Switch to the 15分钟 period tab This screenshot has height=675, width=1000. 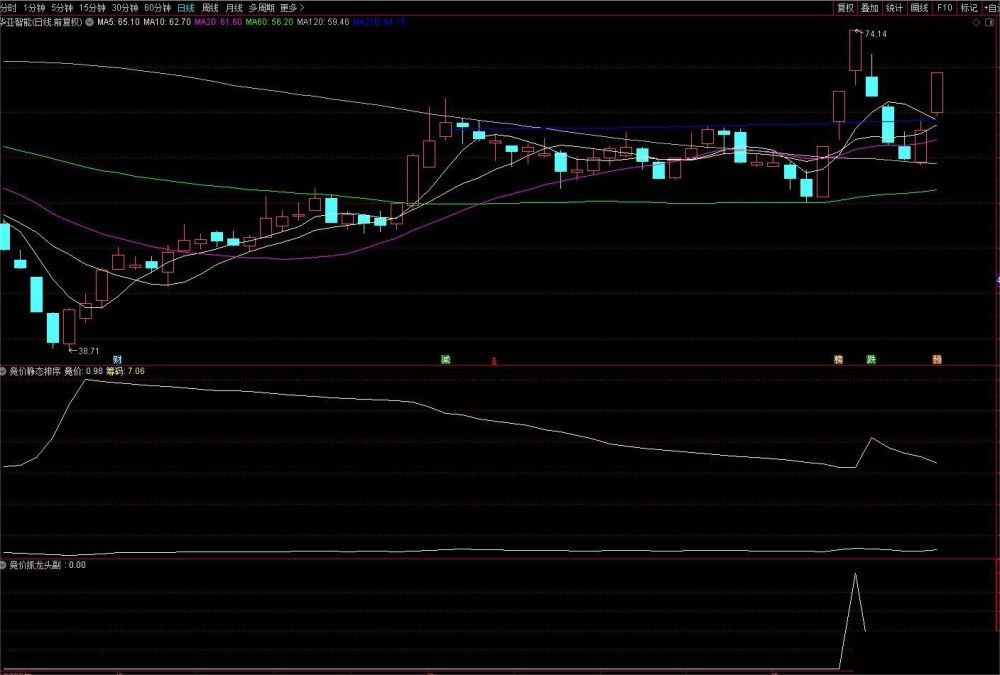pos(92,8)
